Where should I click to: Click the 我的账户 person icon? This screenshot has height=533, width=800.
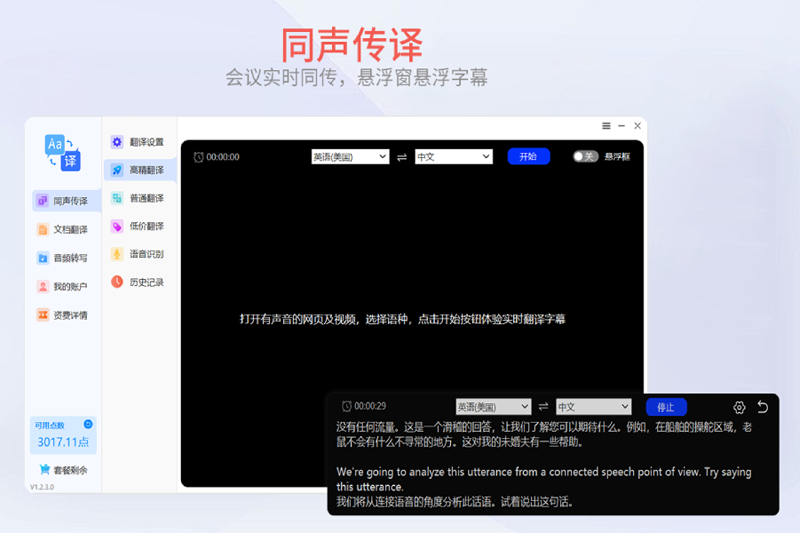43,287
